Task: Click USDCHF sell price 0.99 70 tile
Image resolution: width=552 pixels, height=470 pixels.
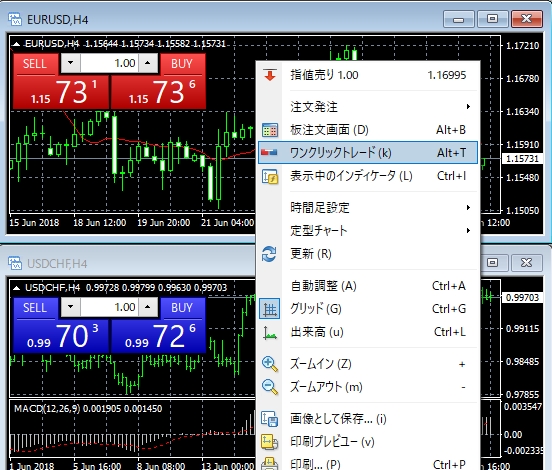Action: click(x=61, y=336)
